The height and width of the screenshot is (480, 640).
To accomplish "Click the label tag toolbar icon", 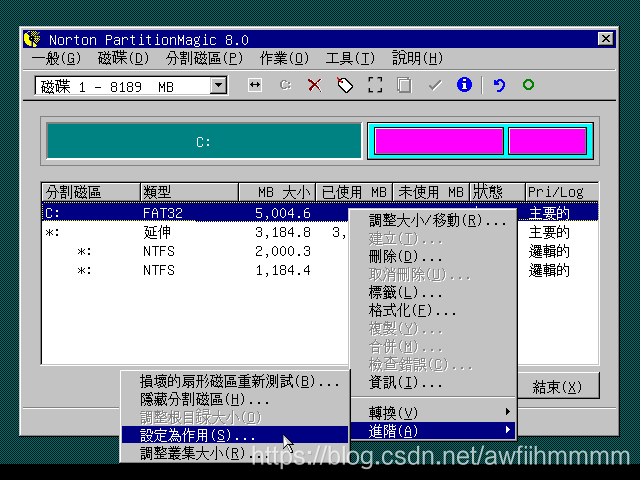I will [x=345, y=85].
